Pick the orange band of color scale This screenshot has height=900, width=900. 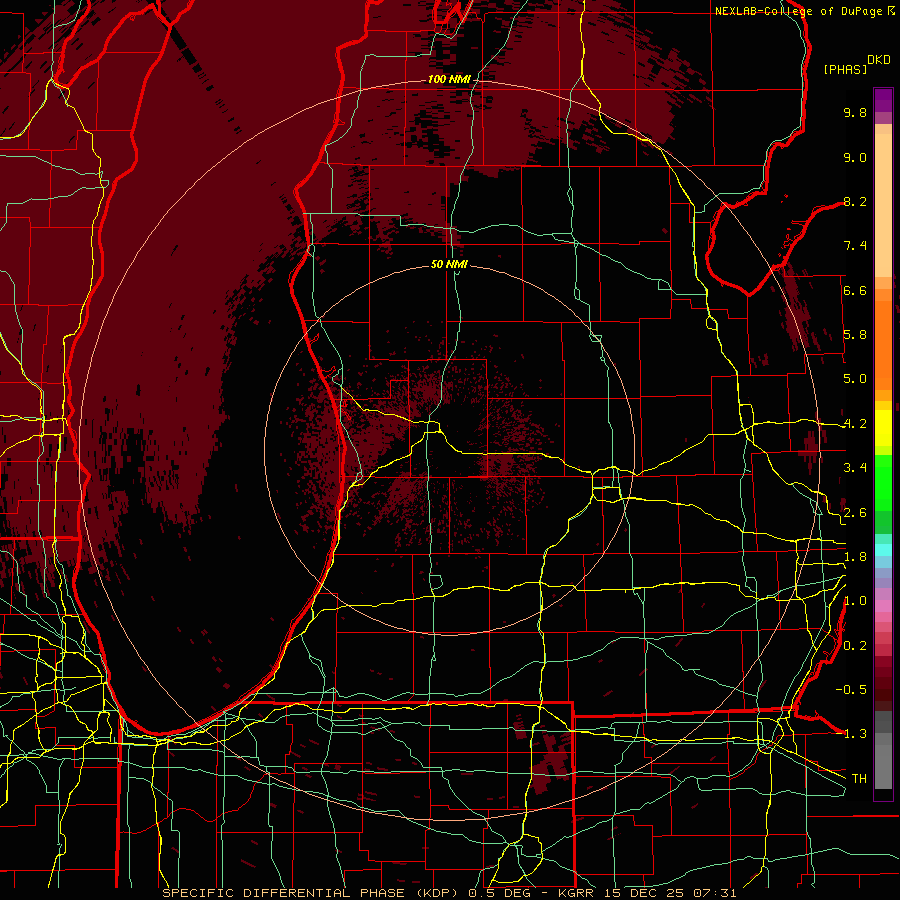pos(883,342)
